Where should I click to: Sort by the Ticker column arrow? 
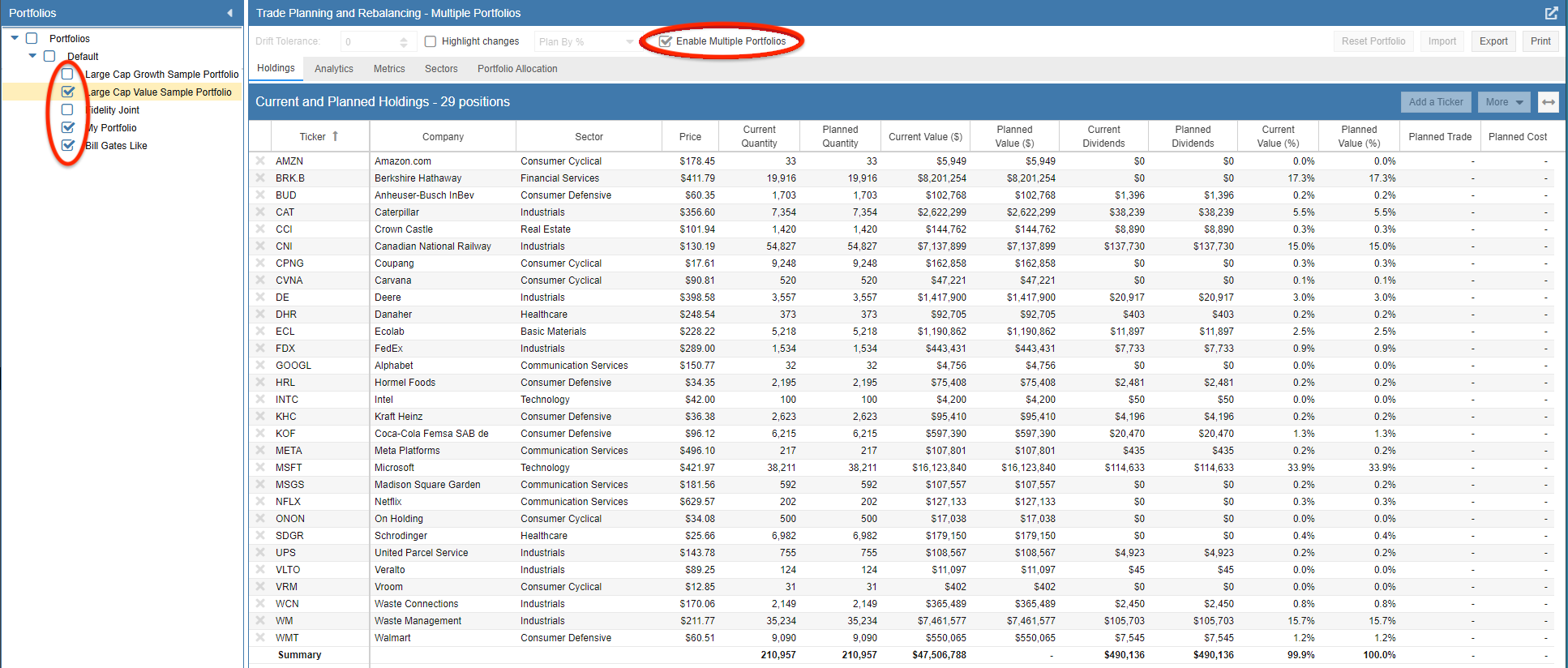(335, 136)
